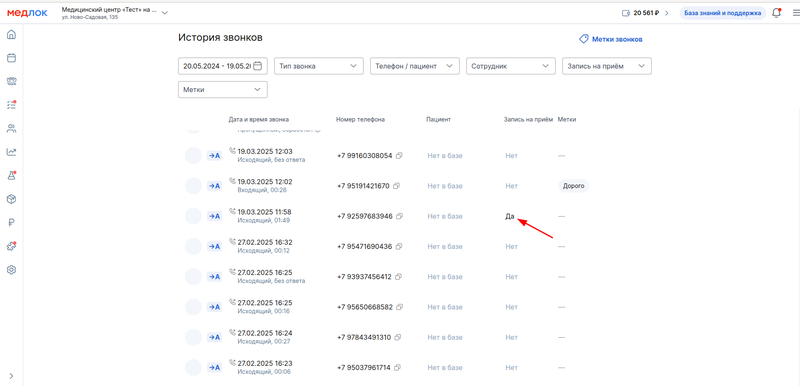Expand the Сотрудник filter dropdown
Image resolution: width=800 pixels, height=386 pixels.
(x=511, y=66)
